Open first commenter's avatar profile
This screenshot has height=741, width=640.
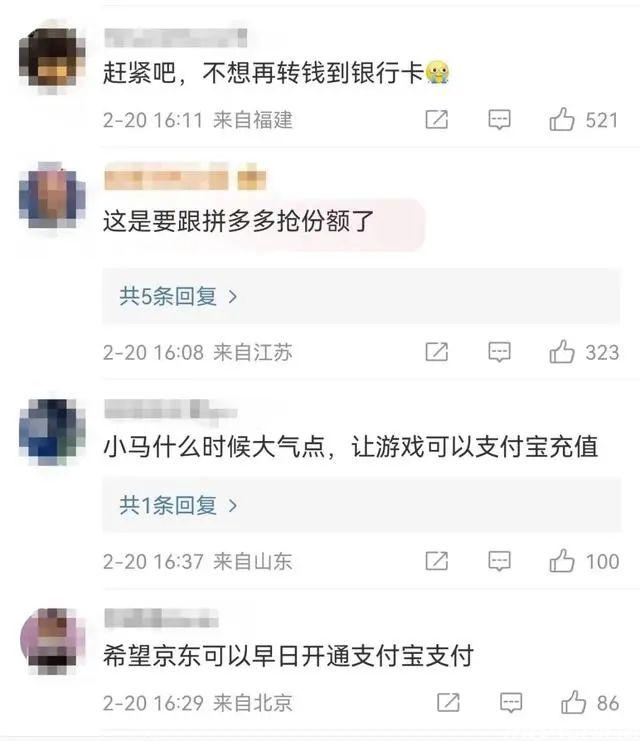click(52, 58)
